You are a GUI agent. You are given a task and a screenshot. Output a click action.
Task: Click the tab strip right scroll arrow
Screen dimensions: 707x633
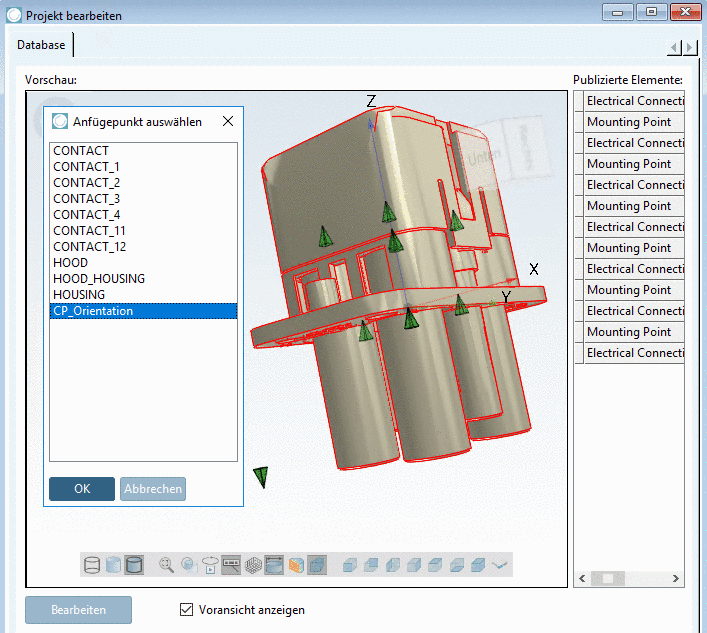coord(690,47)
